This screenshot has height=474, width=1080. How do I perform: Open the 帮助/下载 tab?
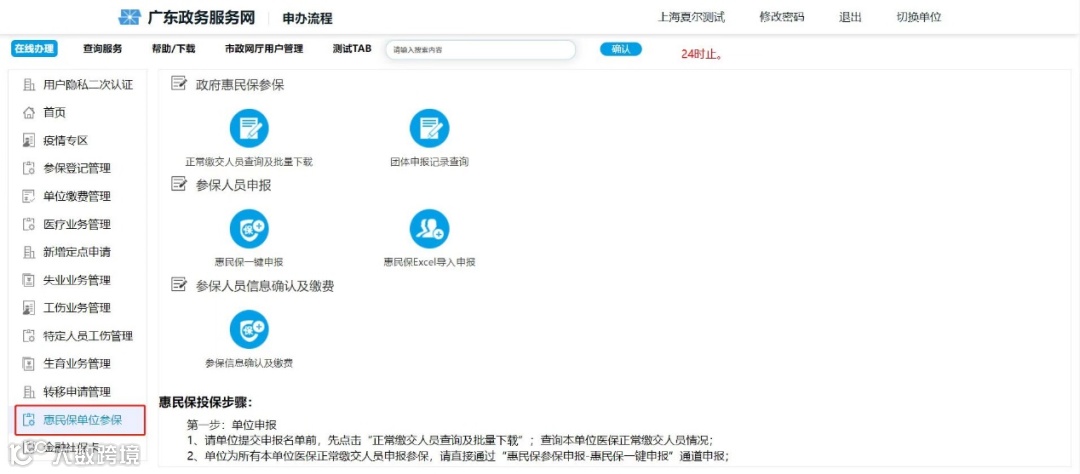(174, 49)
